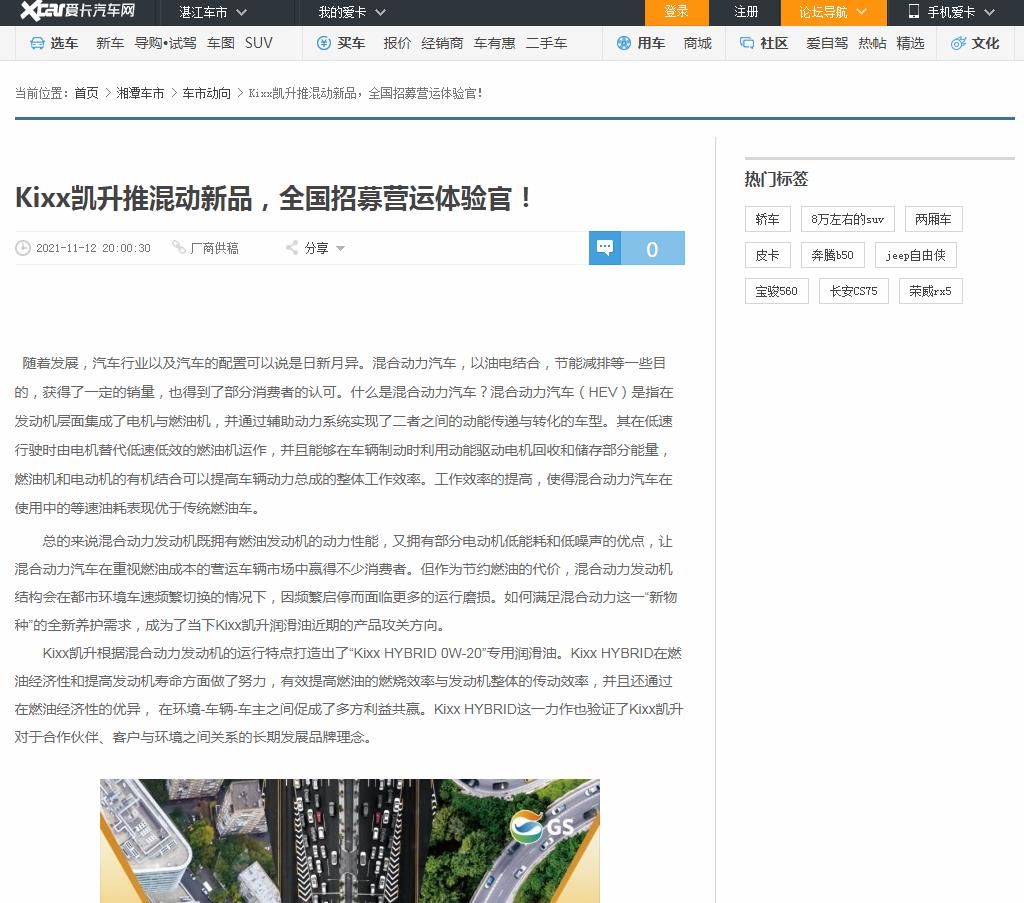The width and height of the screenshot is (1024, 903).
Task: Open 车有惠 page
Action: click(494, 43)
